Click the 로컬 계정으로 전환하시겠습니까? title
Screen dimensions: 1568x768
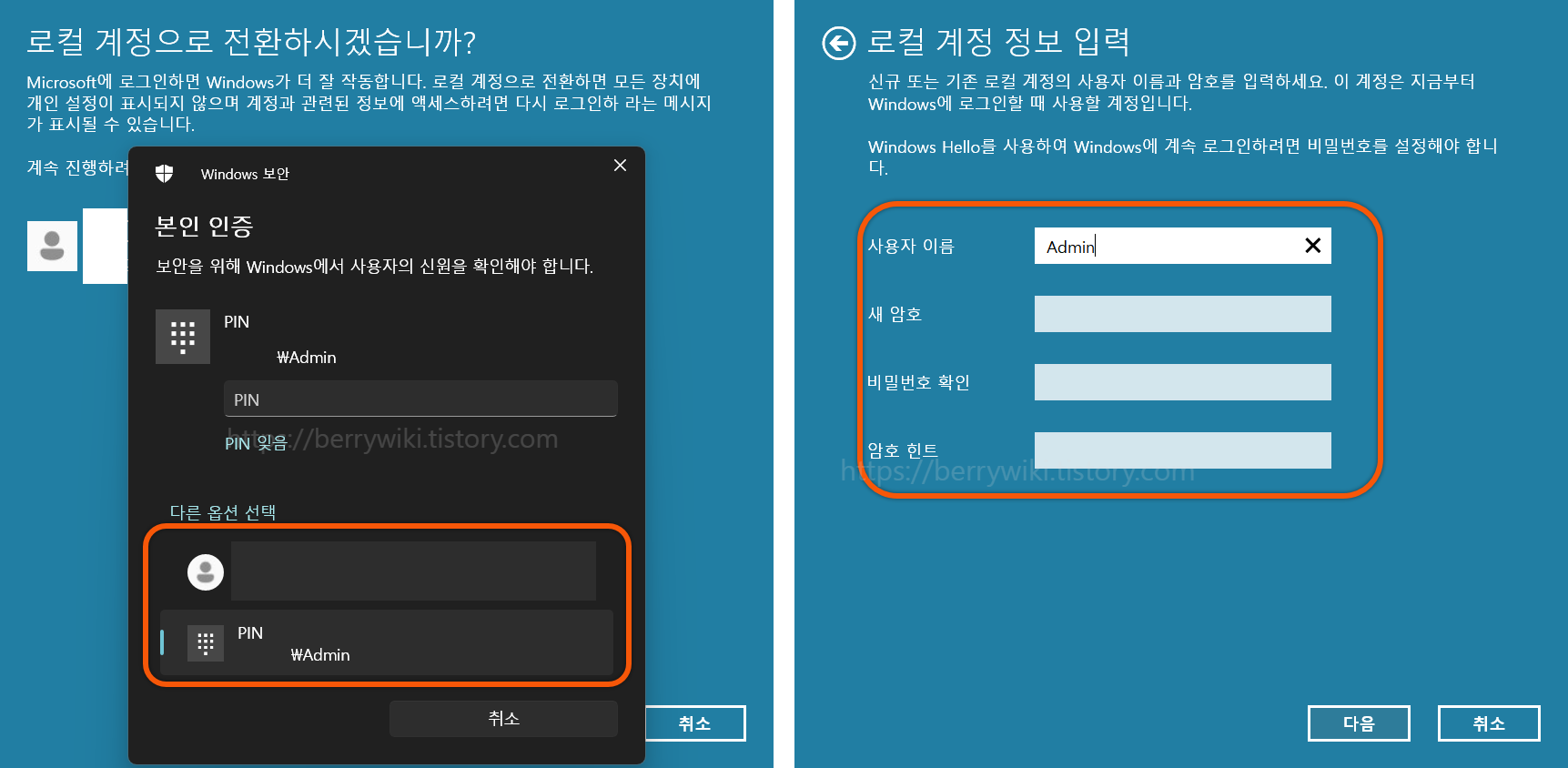[x=252, y=41]
